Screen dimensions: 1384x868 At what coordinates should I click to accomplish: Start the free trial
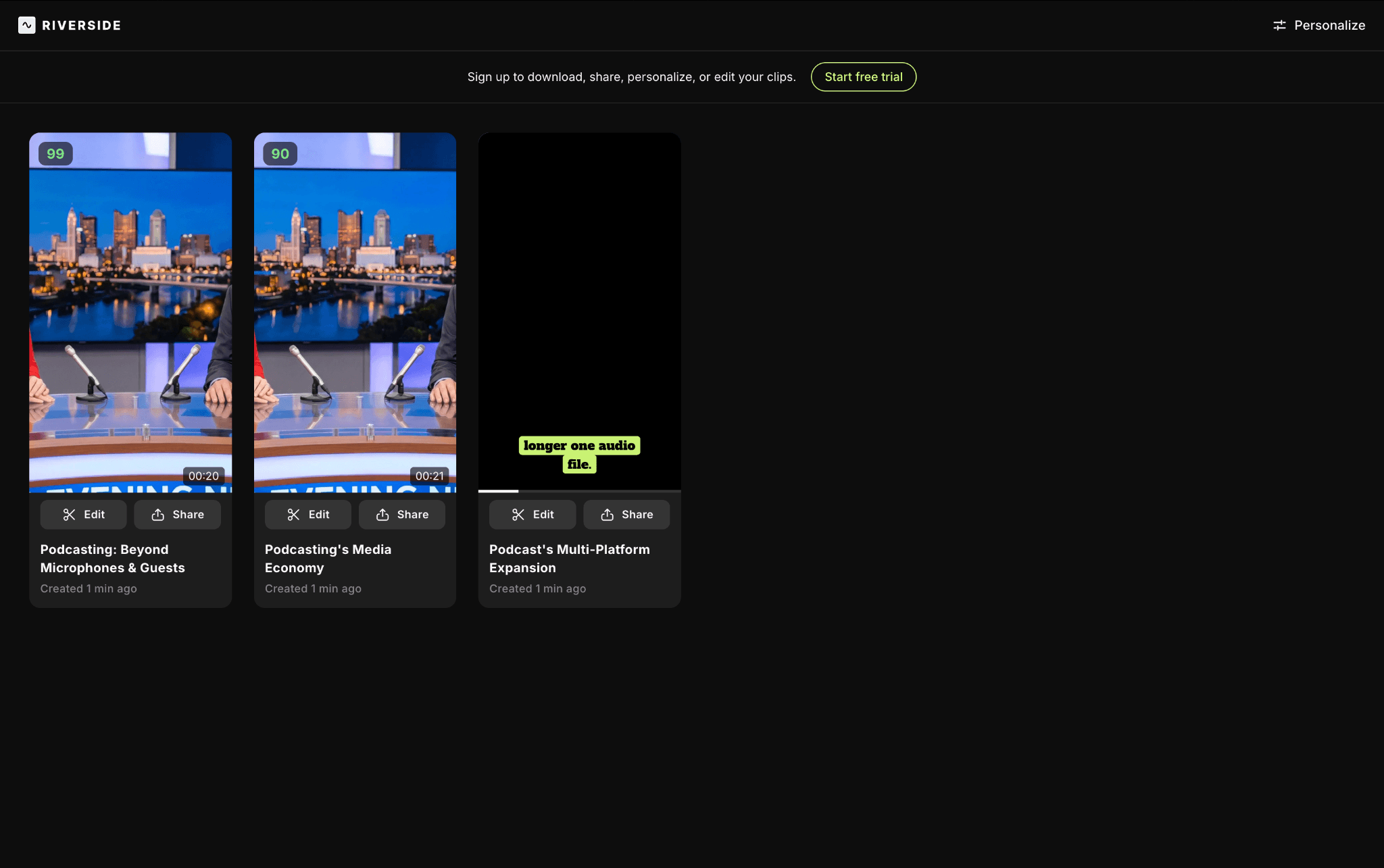(x=863, y=77)
